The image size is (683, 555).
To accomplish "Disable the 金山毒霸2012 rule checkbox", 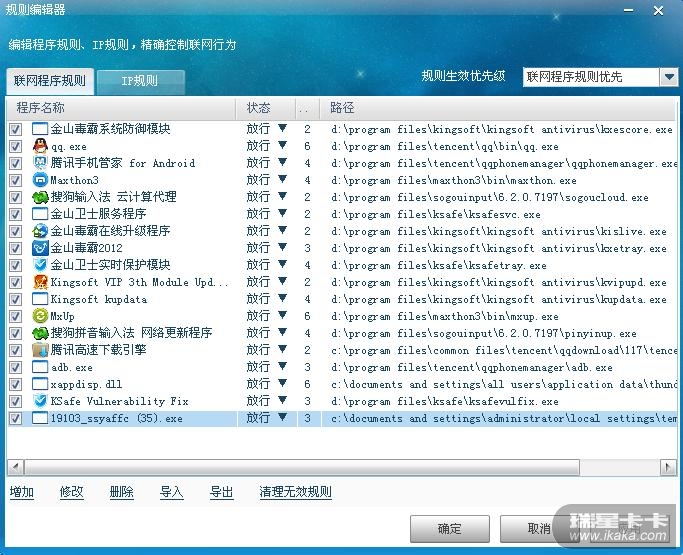I will click(16, 248).
